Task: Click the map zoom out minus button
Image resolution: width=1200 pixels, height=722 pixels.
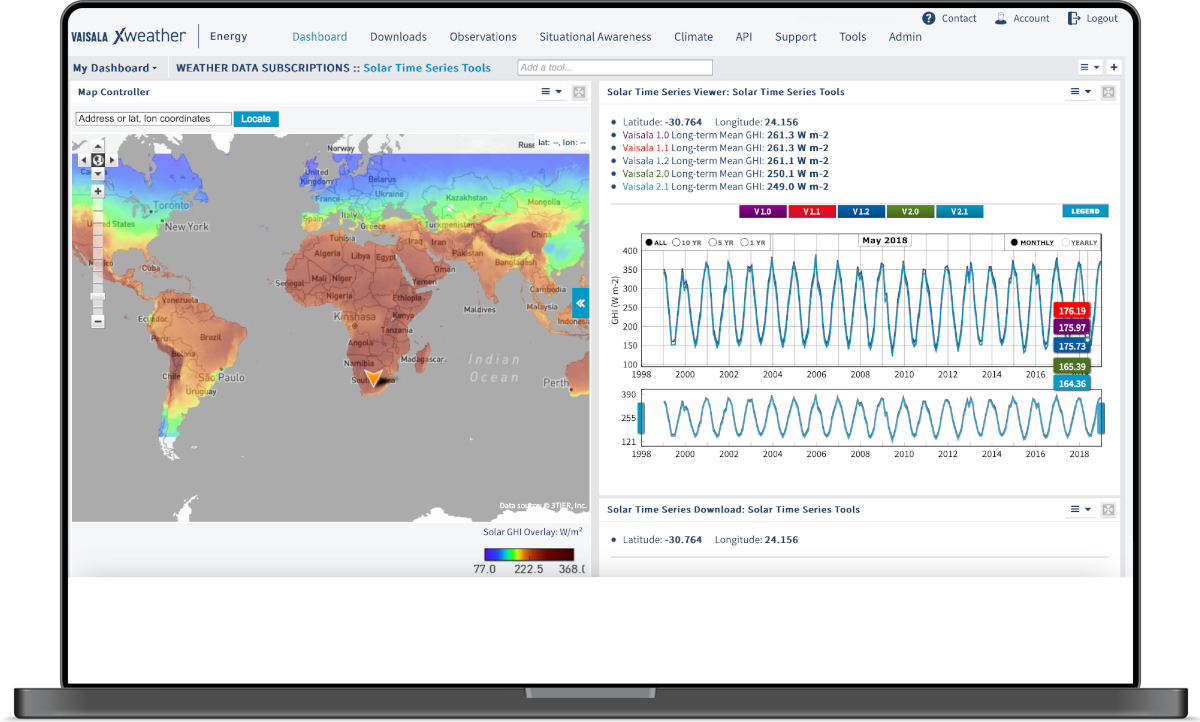Action: (x=98, y=321)
